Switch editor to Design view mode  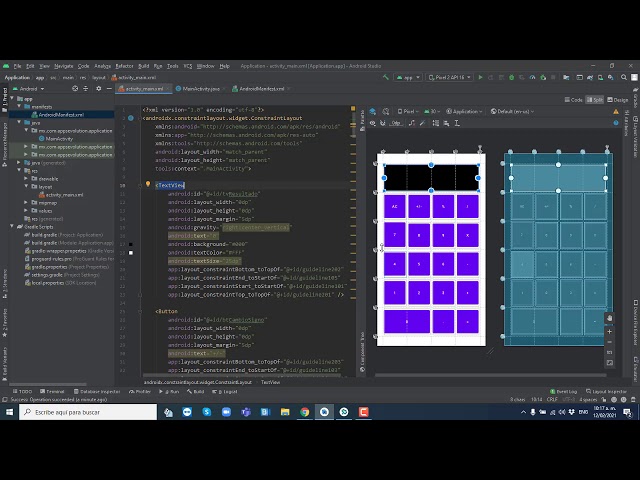pyautogui.click(x=618, y=100)
